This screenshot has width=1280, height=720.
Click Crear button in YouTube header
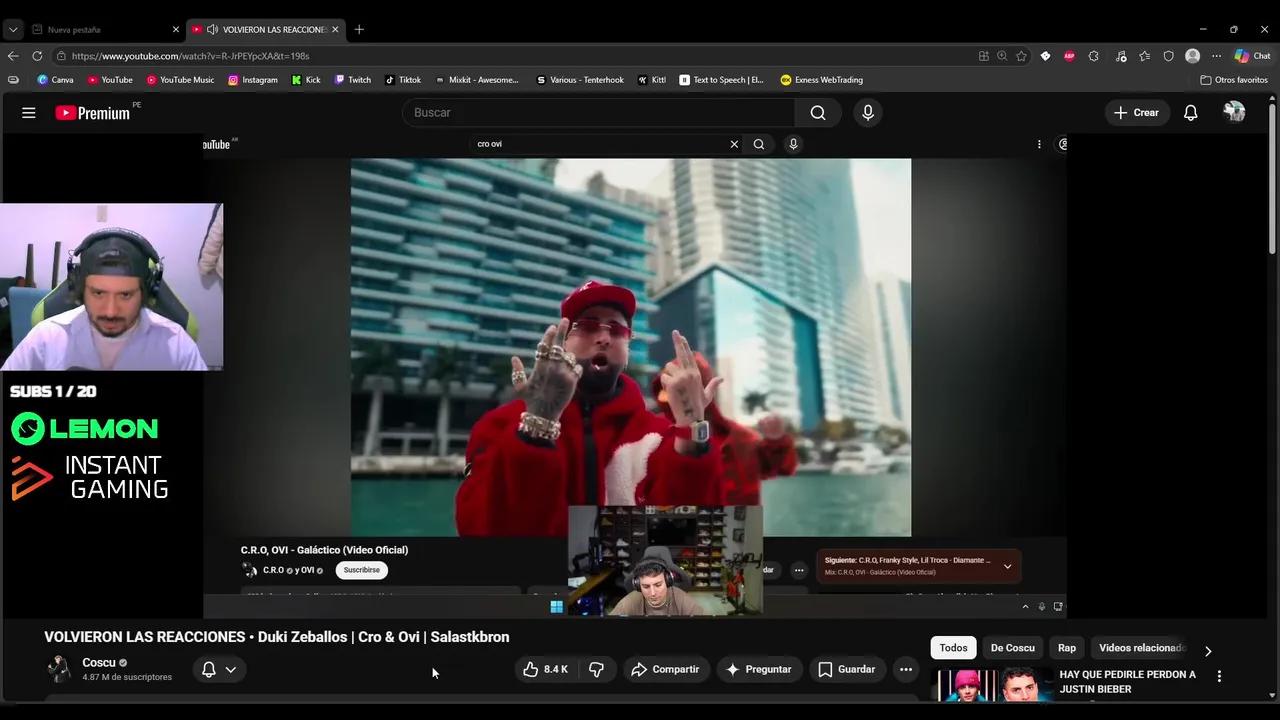coord(1135,113)
